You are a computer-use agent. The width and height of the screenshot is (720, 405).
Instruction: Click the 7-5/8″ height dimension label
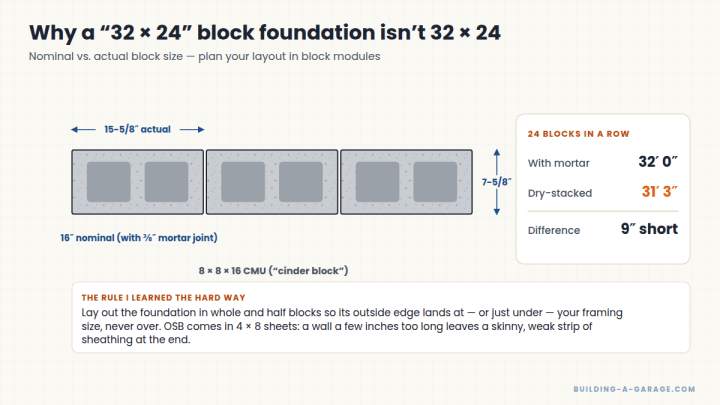pos(496,182)
